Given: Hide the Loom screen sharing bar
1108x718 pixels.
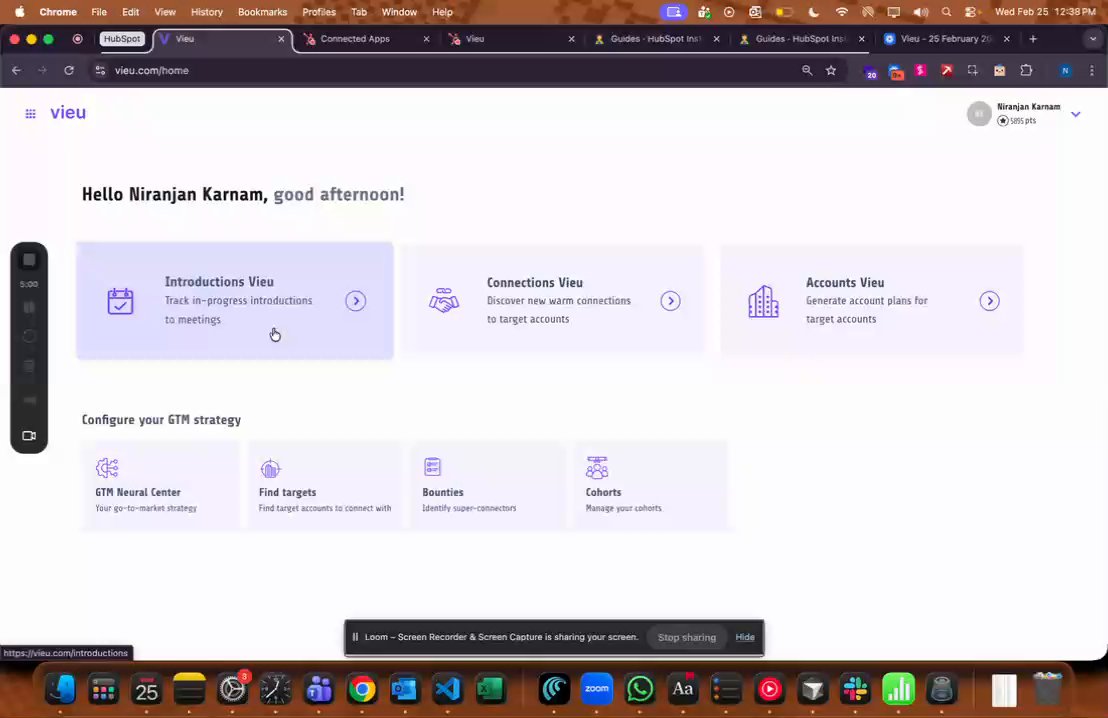Looking at the screenshot, I should click(x=745, y=637).
